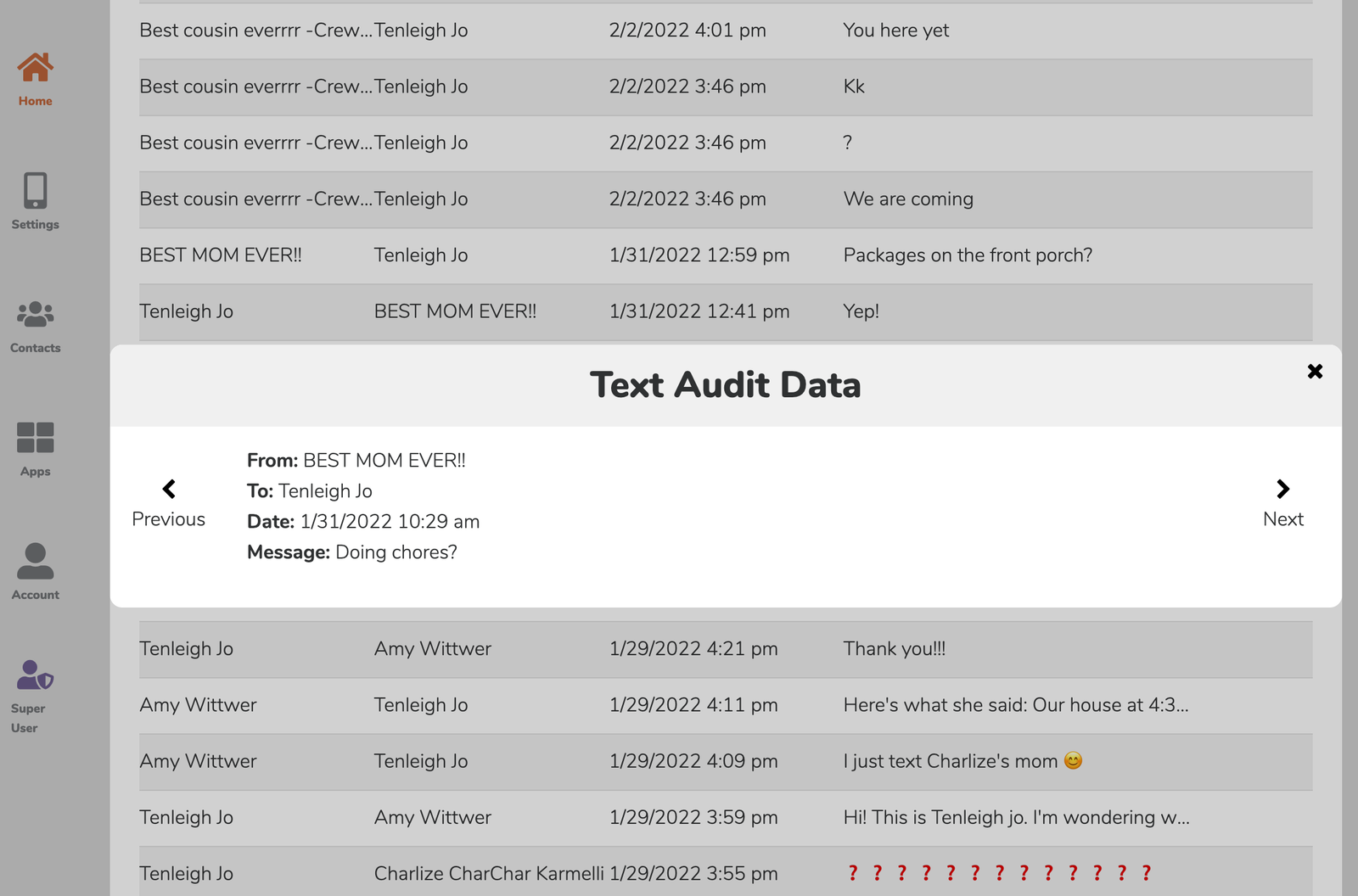
Task: Go to the Previous audited text
Action: point(168,518)
